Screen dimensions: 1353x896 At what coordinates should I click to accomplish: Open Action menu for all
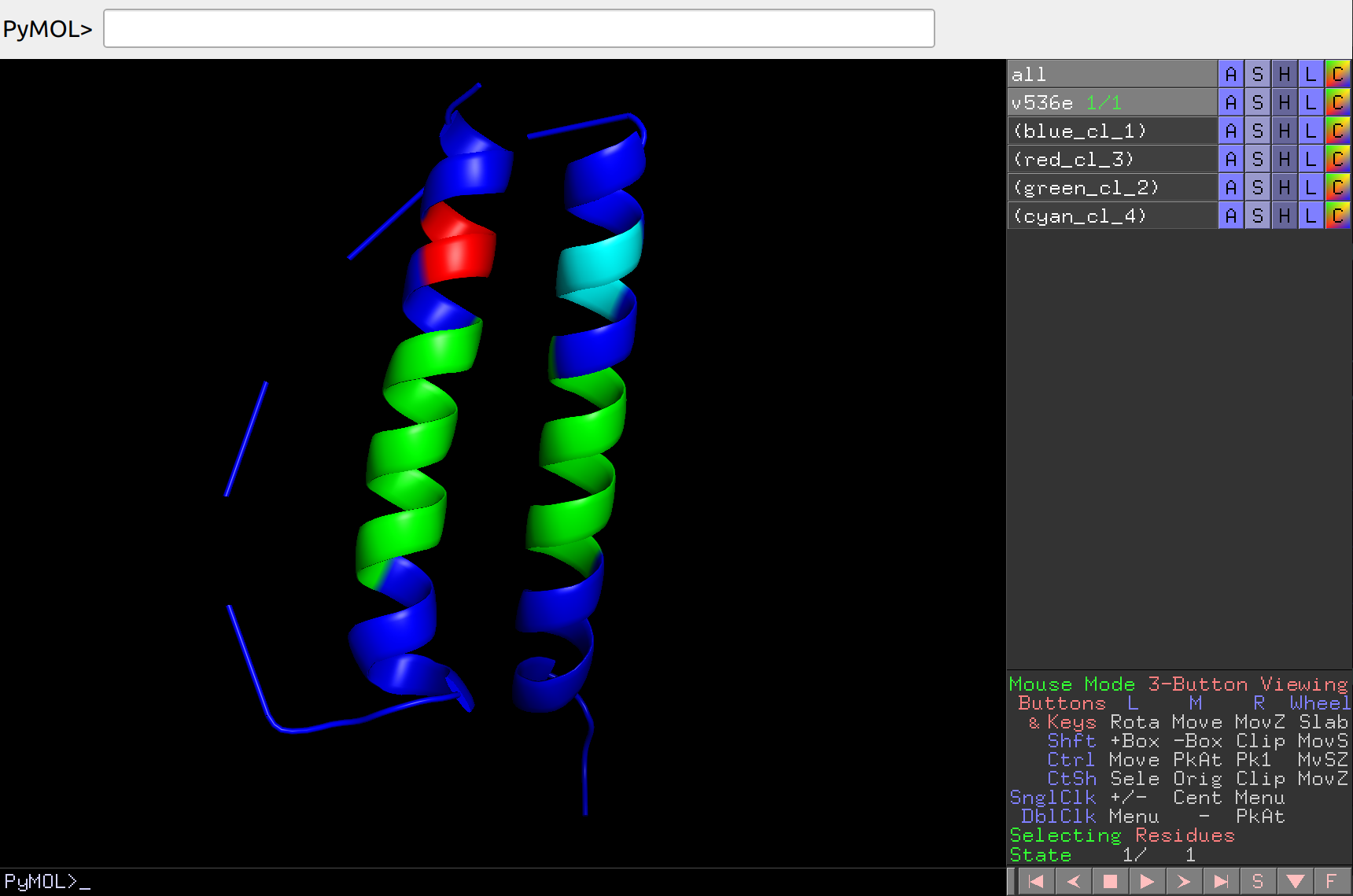(x=1231, y=74)
